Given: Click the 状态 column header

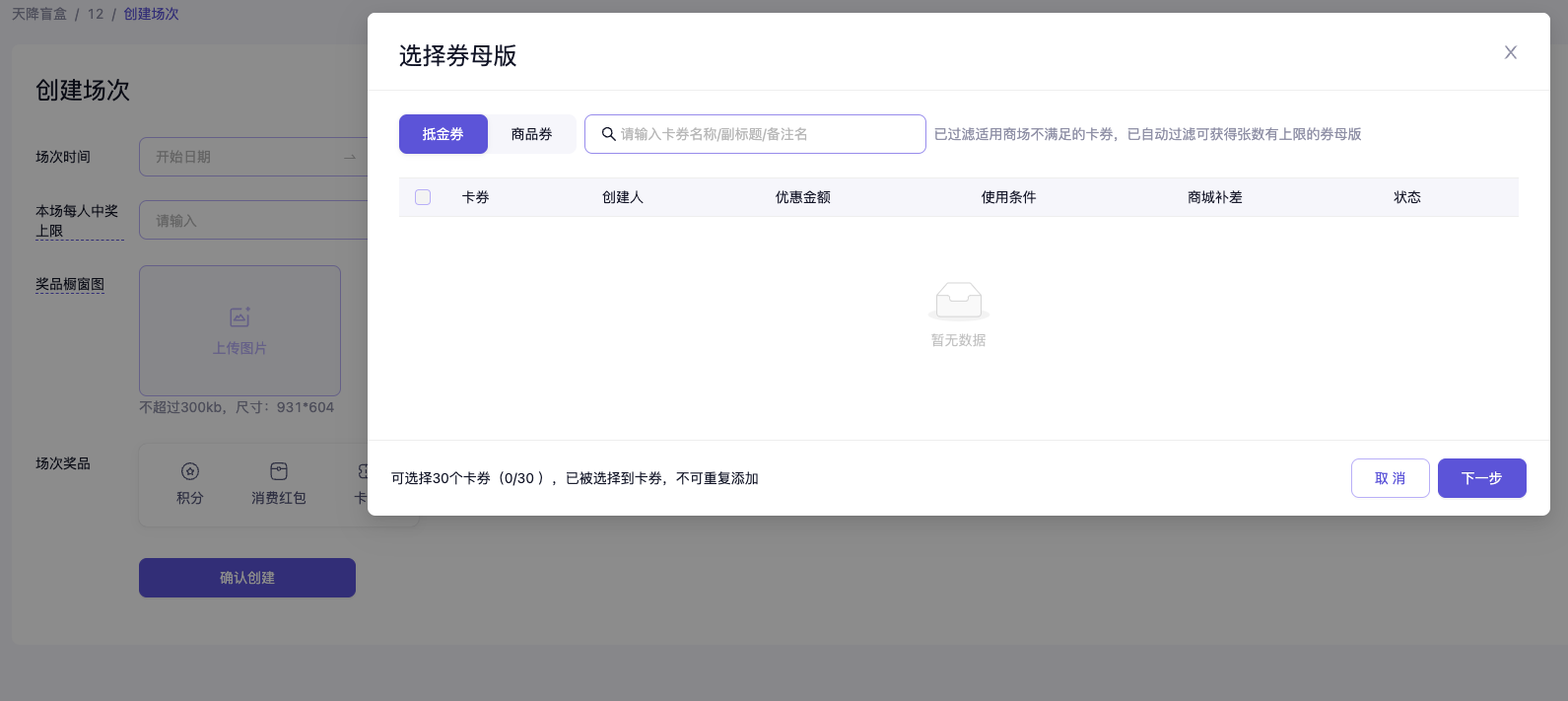Looking at the screenshot, I should (x=1406, y=197).
